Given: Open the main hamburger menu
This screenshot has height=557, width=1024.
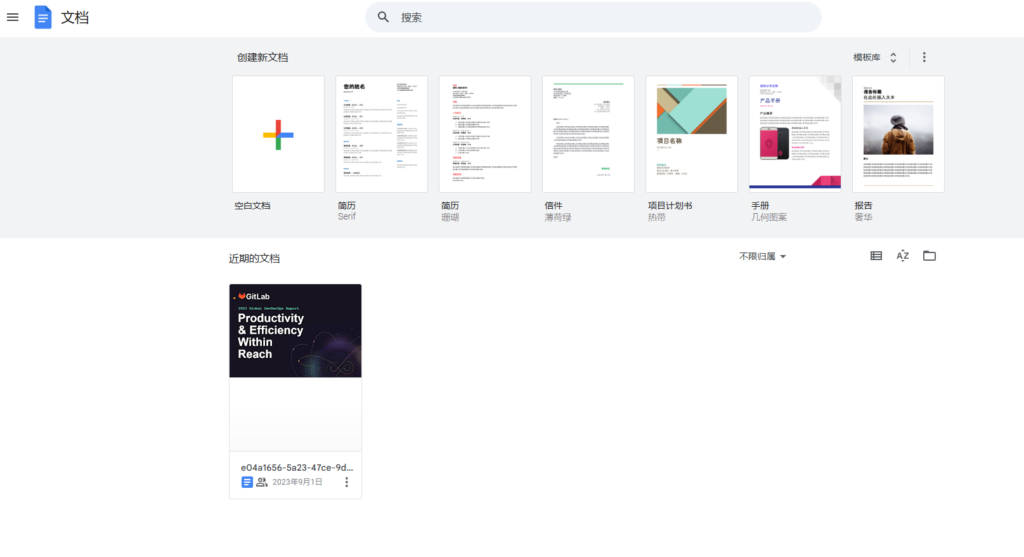Looking at the screenshot, I should pyautogui.click(x=12, y=17).
